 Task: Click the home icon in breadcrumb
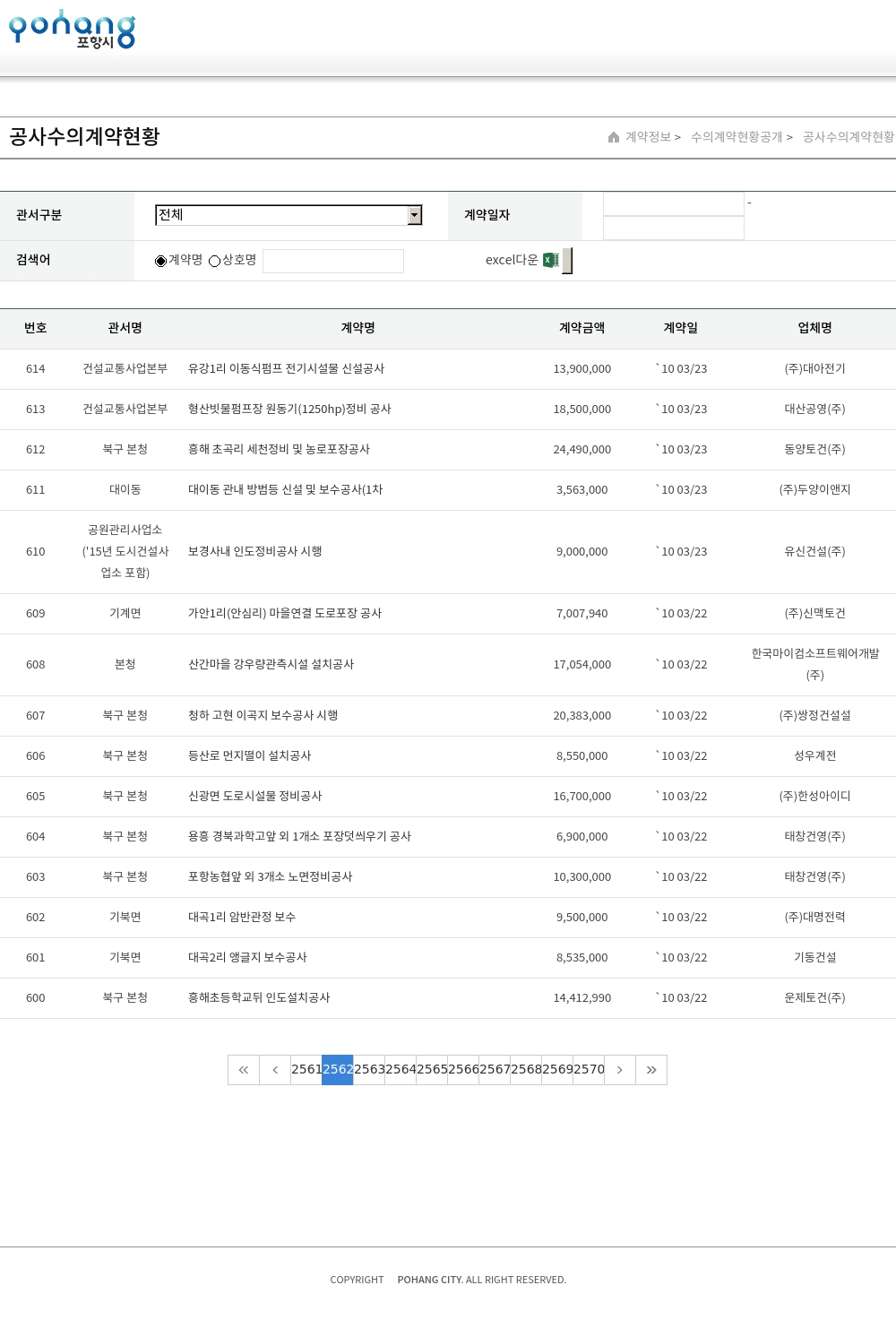click(x=614, y=137)
